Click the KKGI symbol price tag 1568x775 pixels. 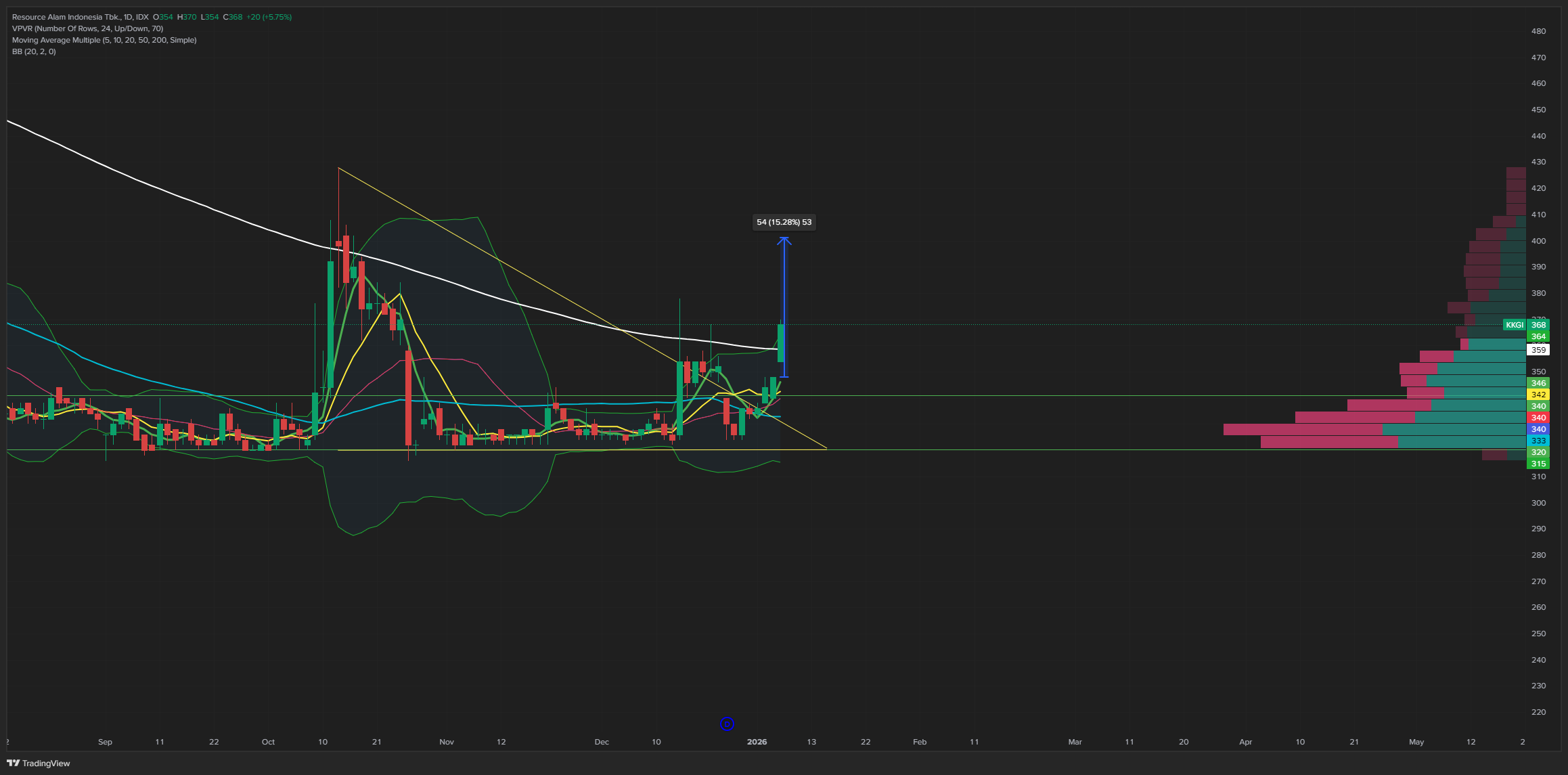1514,325
